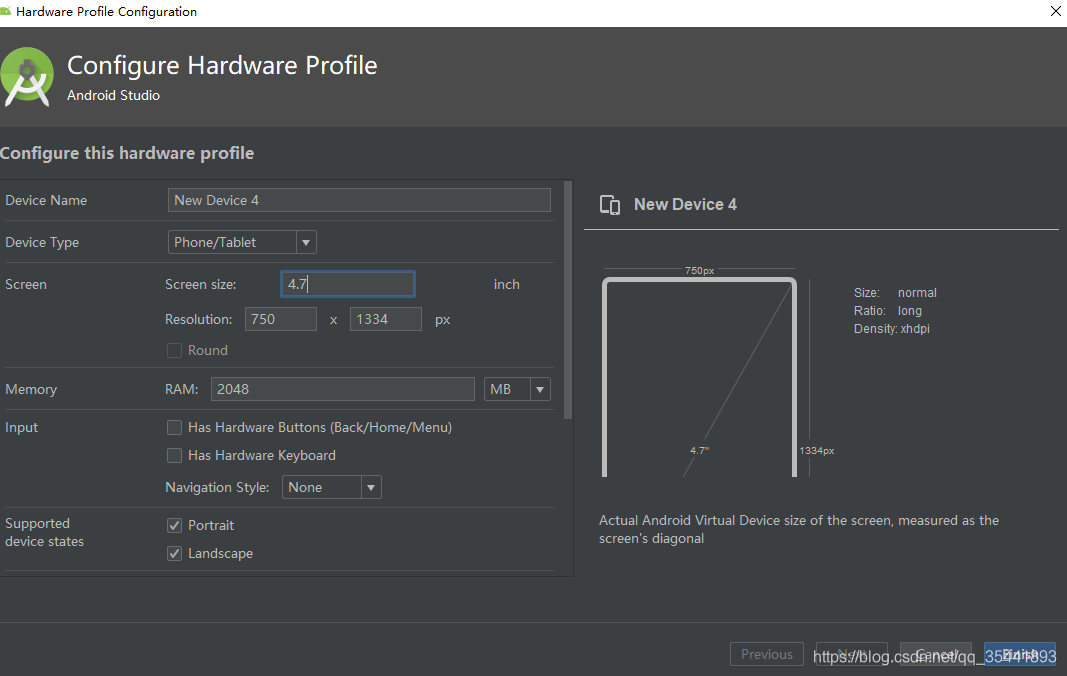The height and width of the screenshot is (676, 1067).
Task: Click the form's vertical scrollbar
Action: pyautogui.click(x=568, y=300)
